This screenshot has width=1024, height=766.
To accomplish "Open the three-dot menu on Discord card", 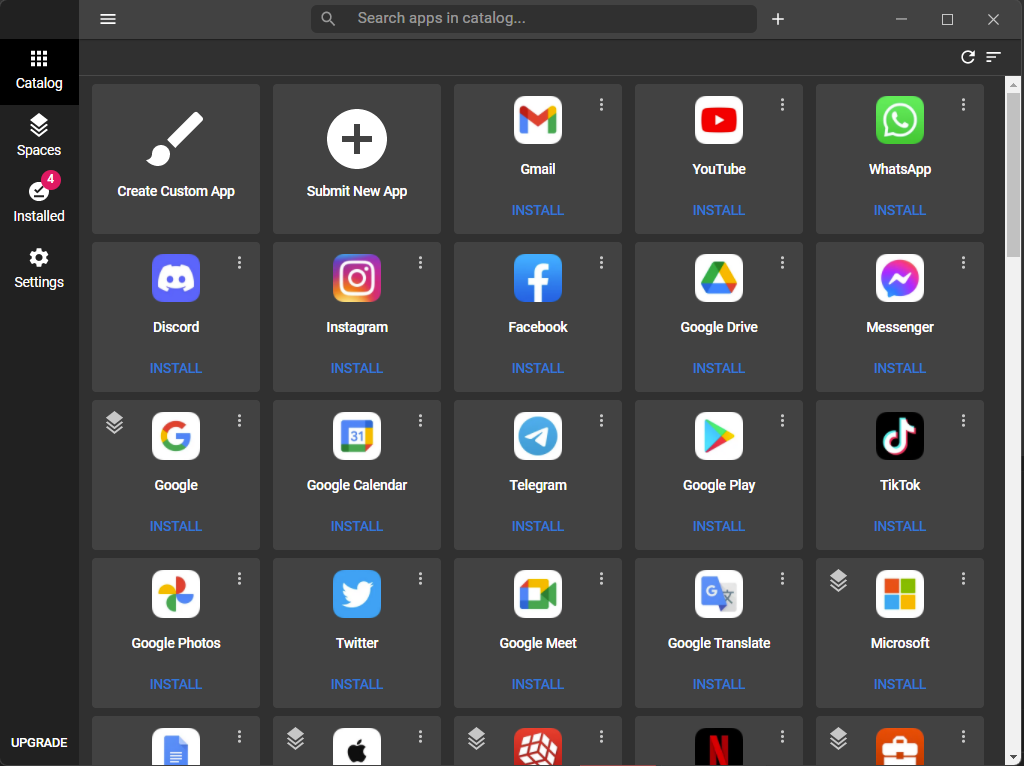I will [x=239, y=263].
